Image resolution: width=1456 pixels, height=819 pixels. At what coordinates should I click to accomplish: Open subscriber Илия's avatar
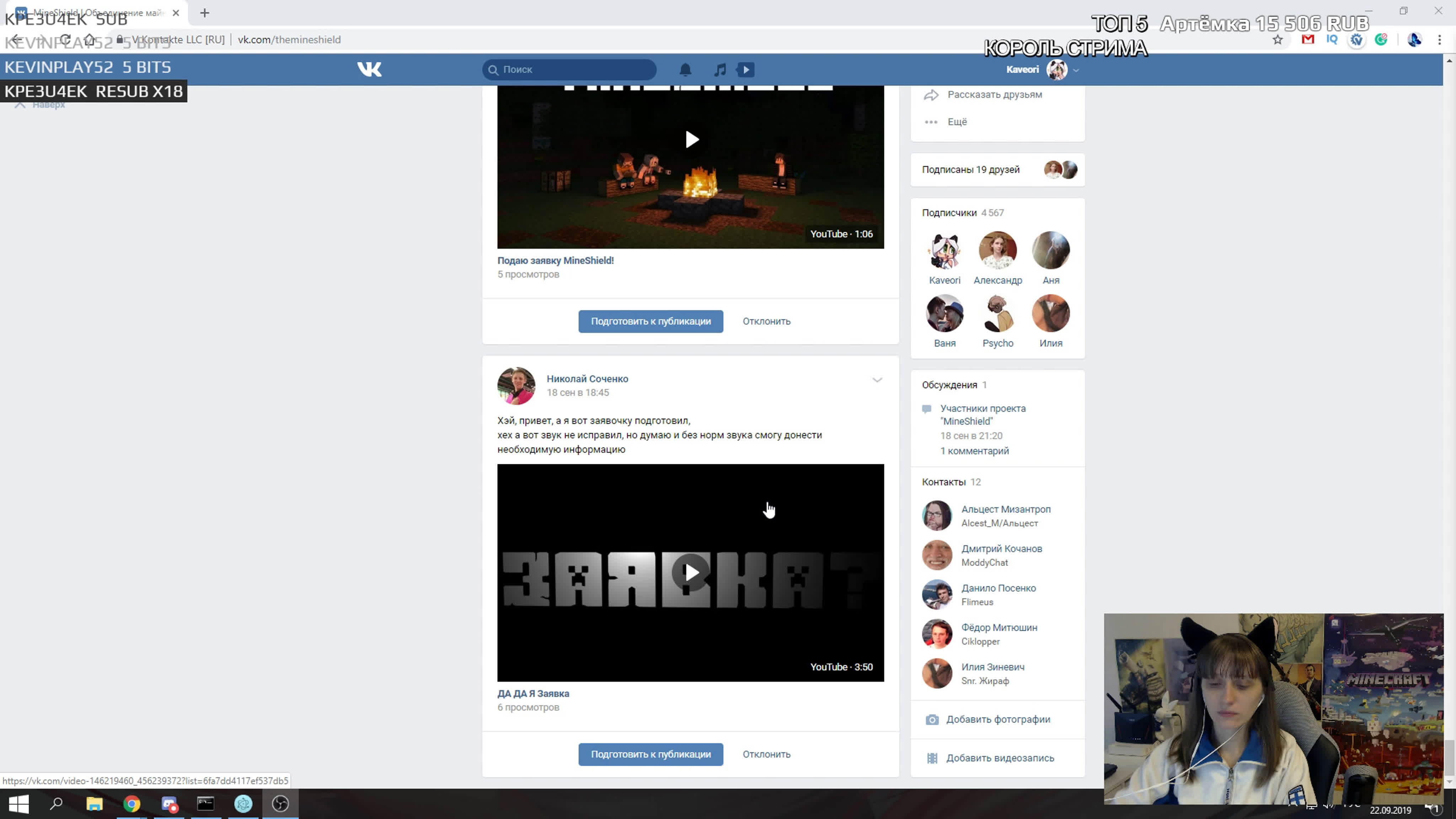click(x=1051, y=313)
